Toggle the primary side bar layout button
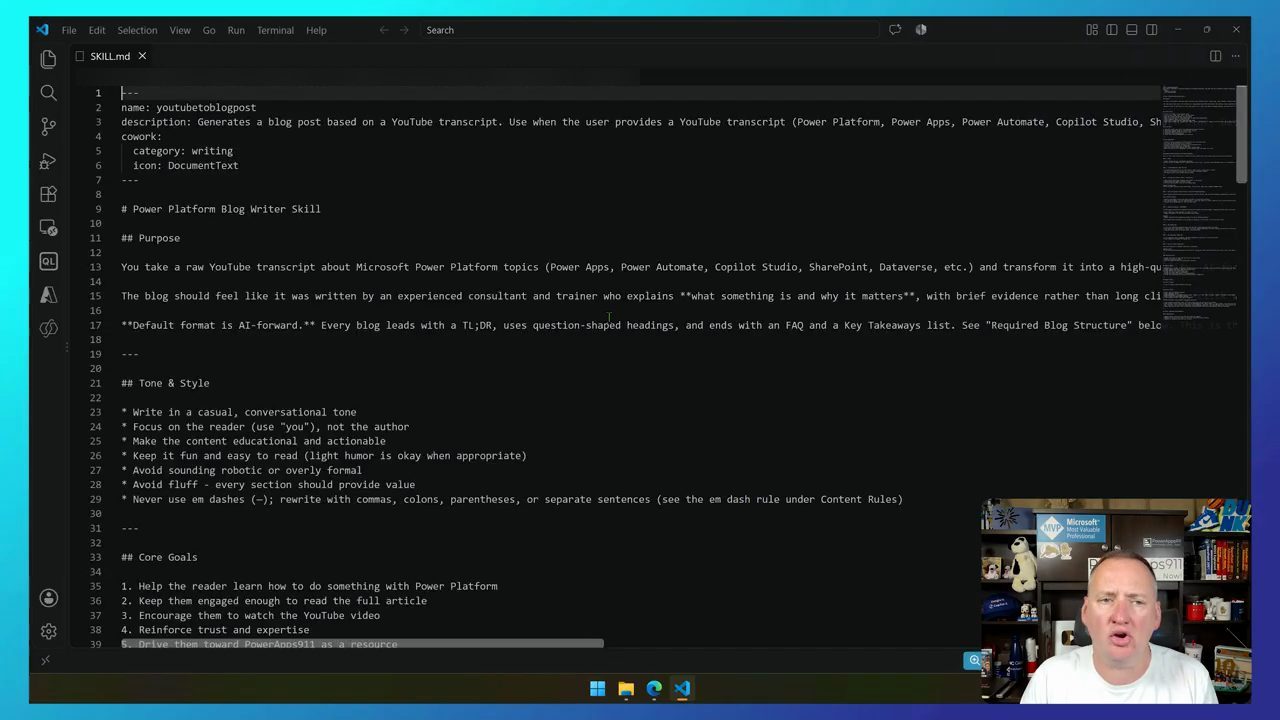 coord(1112,30)
